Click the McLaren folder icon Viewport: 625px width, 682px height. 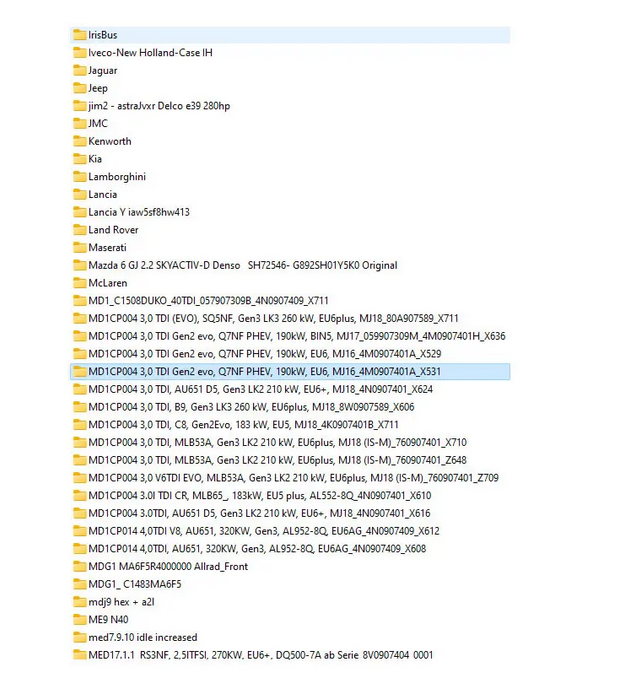coord(80,283)
